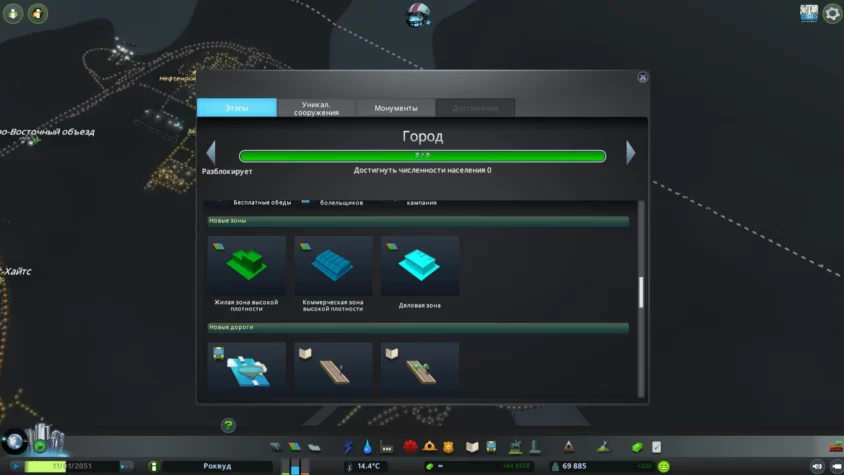
Task: Open the Zoning tool menu
Action: point(294,447)
